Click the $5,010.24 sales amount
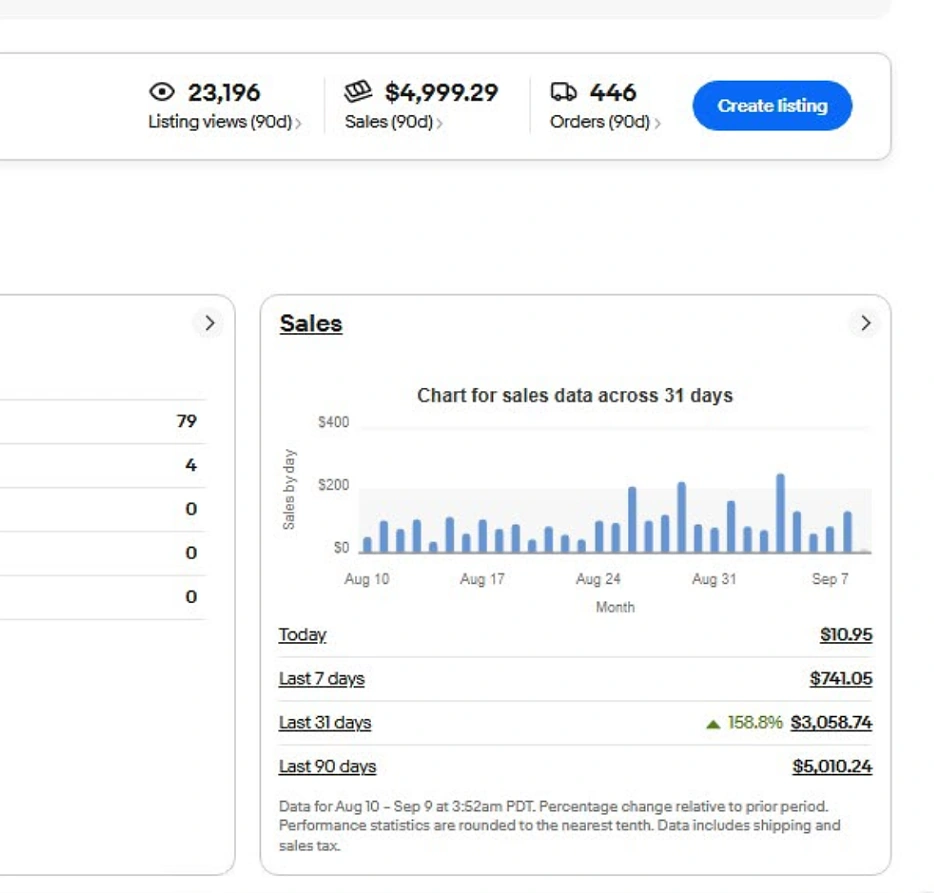Image resolution: width=934 pixels, height=893 pixels. 832,767
